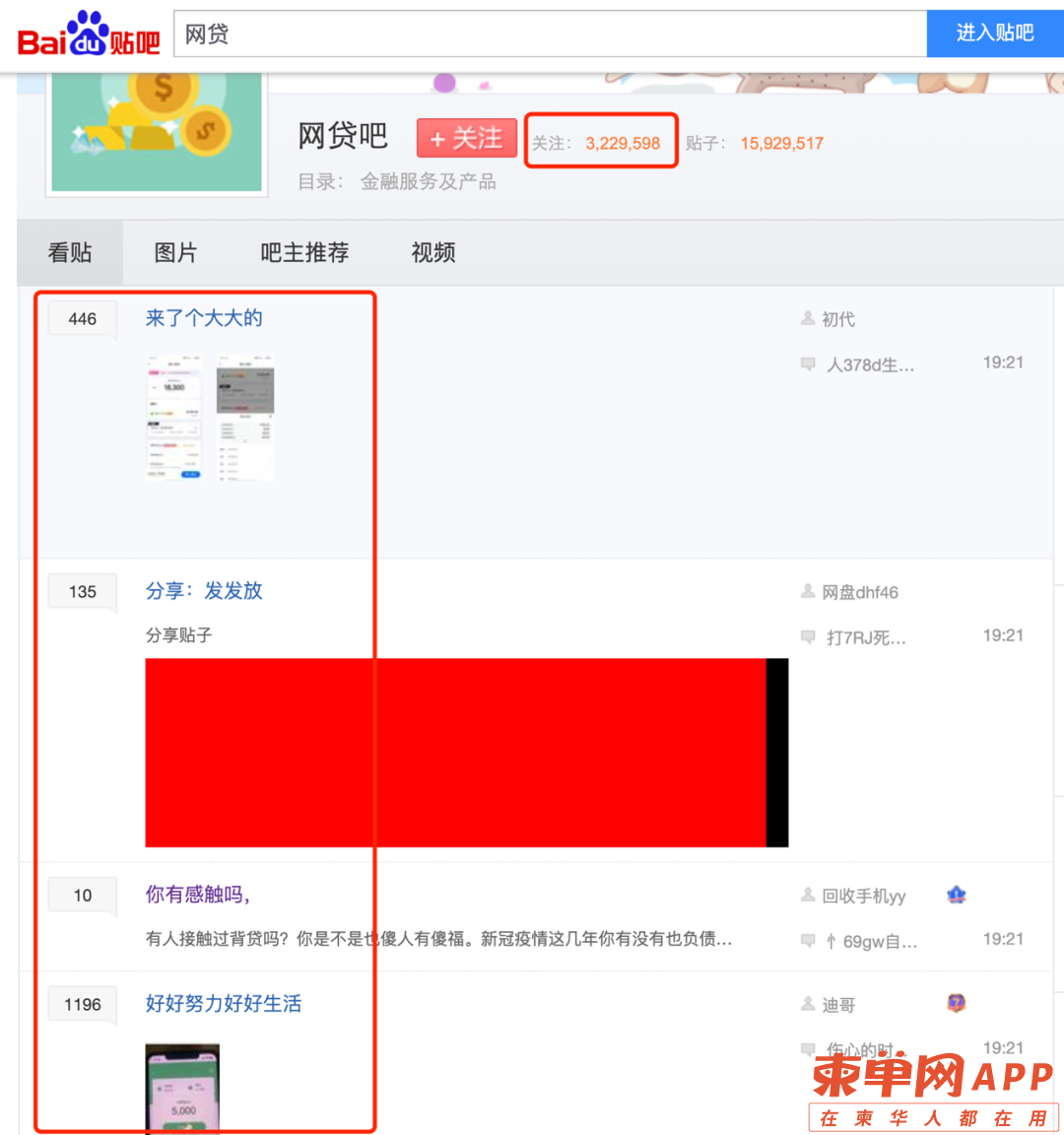Image resolution: width=1064 pixels, height=1135 pixels.
Task: Click author icon beside 网盘dhf46
Action: (x=808, y=591)
